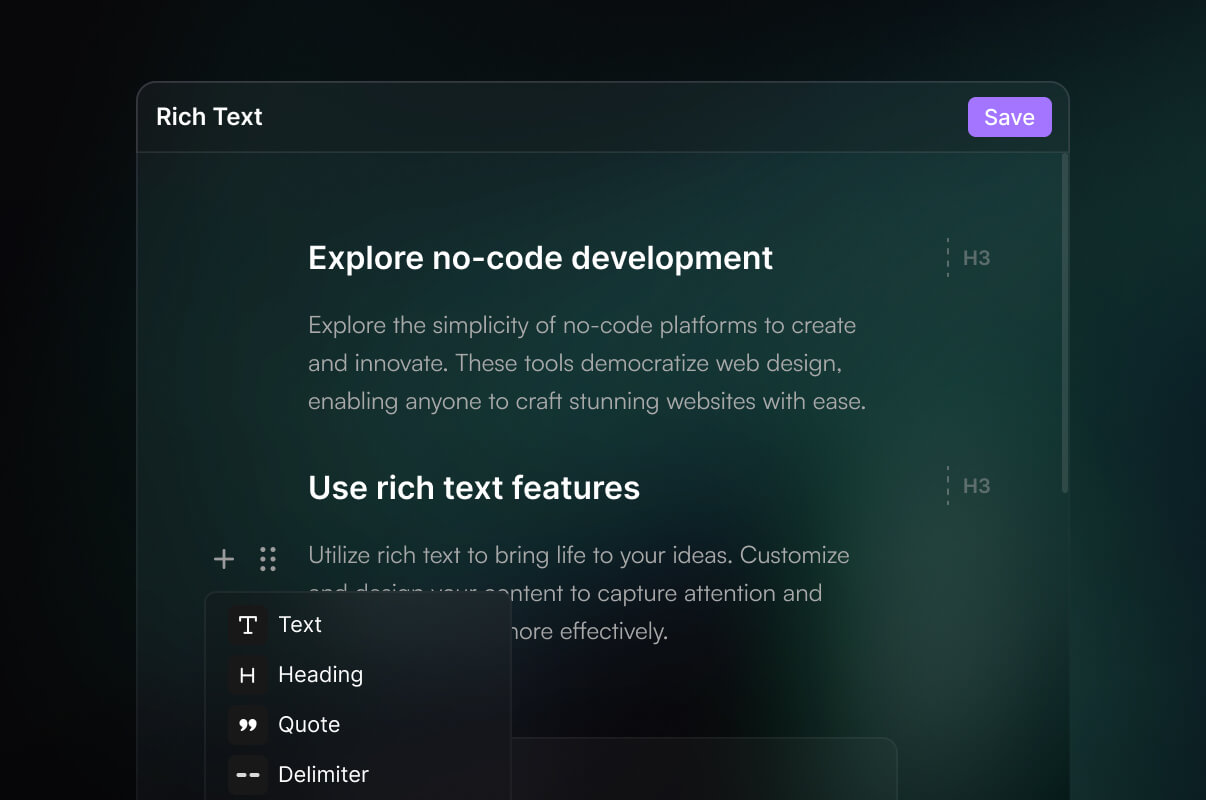Click the heading "Explore no-code development"
This screenshot has width=1206, height=800.
pyautogui.click(x=540, y=258)
